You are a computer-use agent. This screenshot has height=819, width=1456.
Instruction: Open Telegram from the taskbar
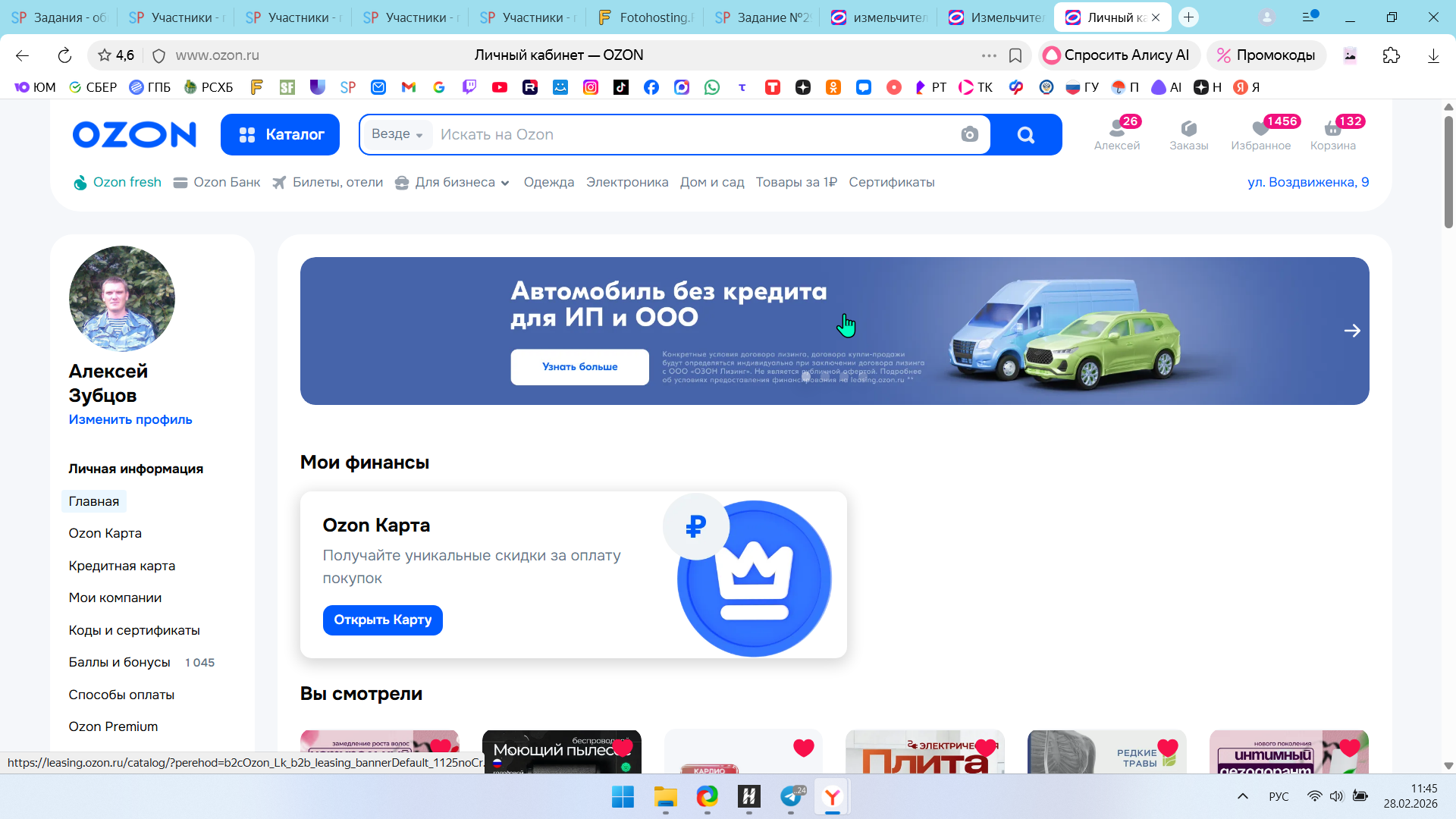tap(791, 796)
